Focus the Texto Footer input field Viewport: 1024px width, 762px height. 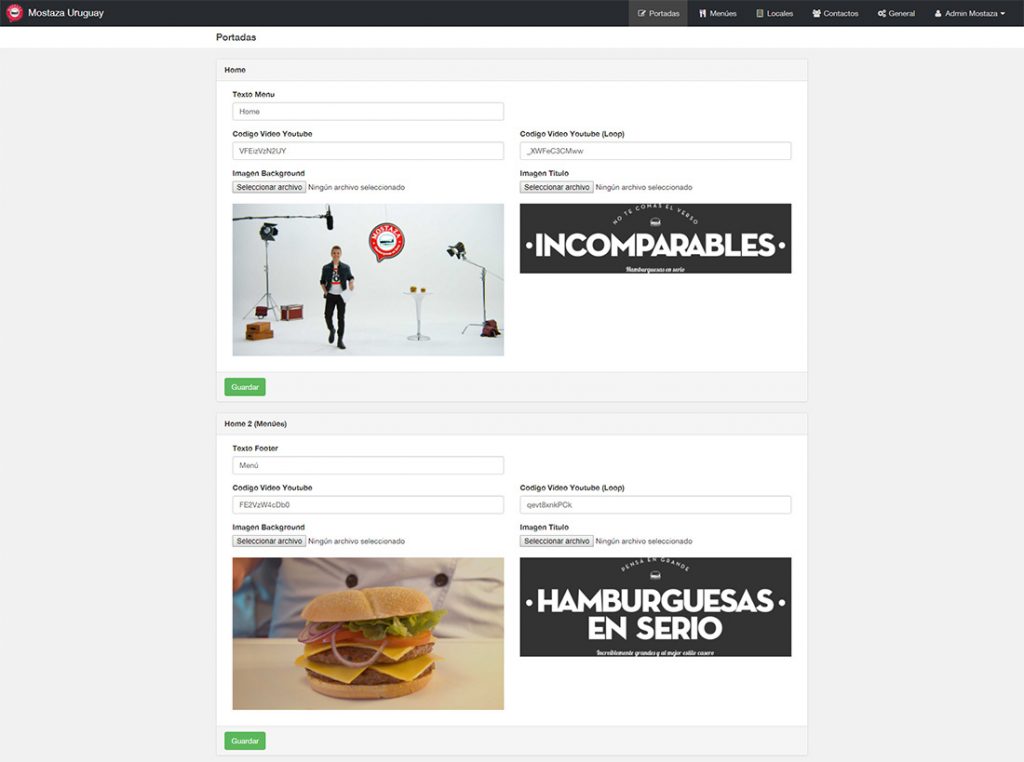coord(368,466)
